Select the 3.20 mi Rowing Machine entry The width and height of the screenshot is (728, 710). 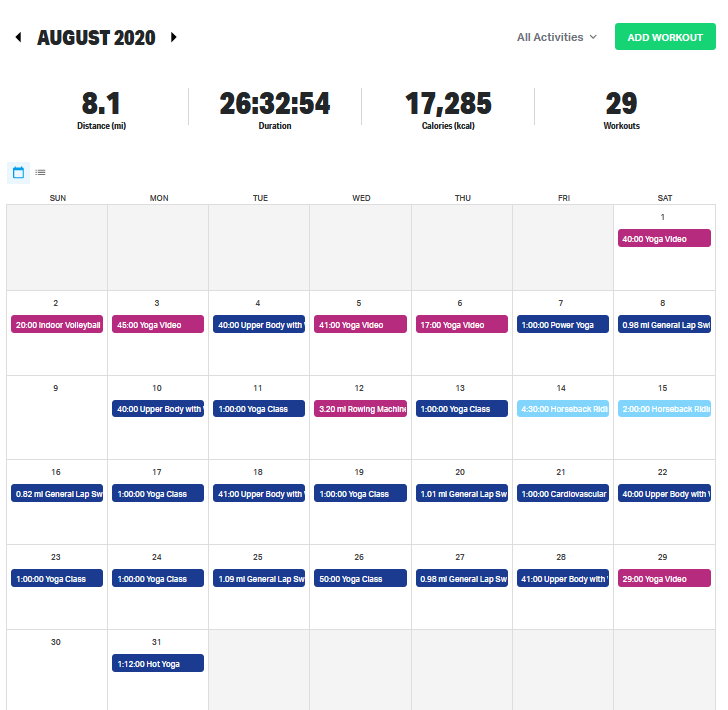[x=361, y=409]
